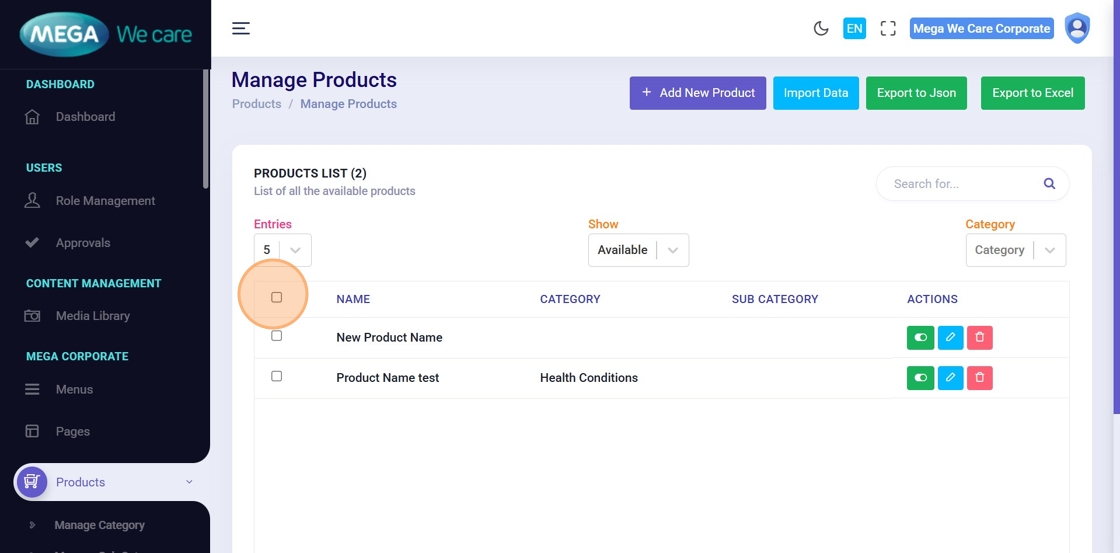Click the Export to Excel button

(1032, 93)
